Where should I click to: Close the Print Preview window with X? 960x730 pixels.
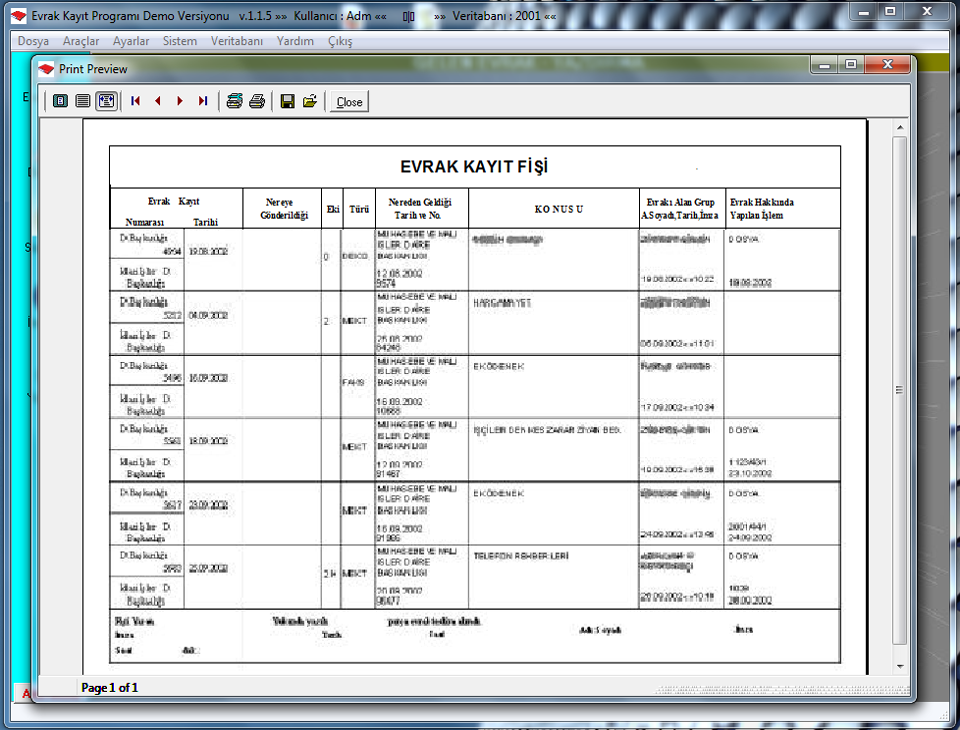(888, 64)
